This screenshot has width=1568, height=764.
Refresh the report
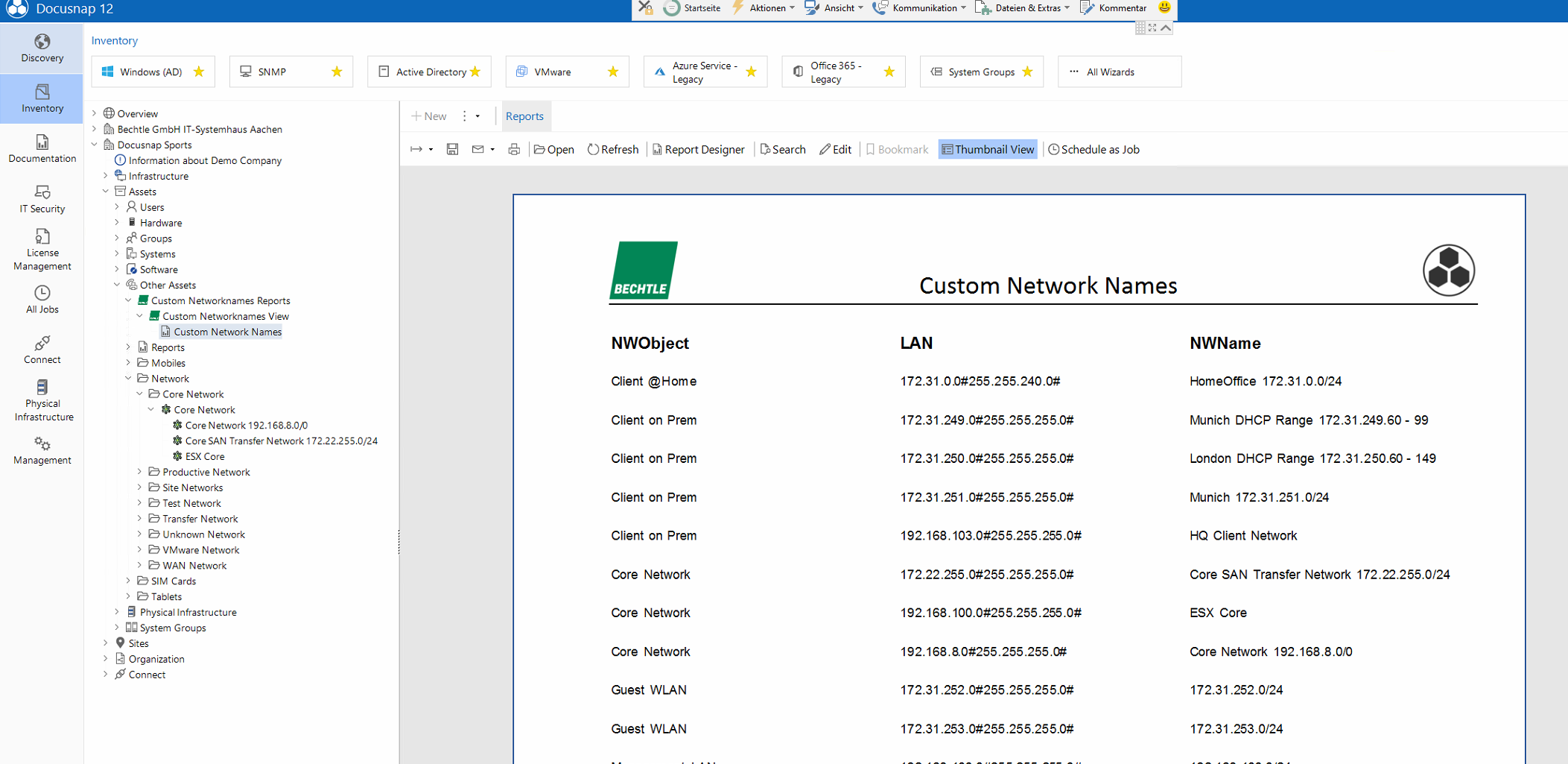tap(613, 149)
